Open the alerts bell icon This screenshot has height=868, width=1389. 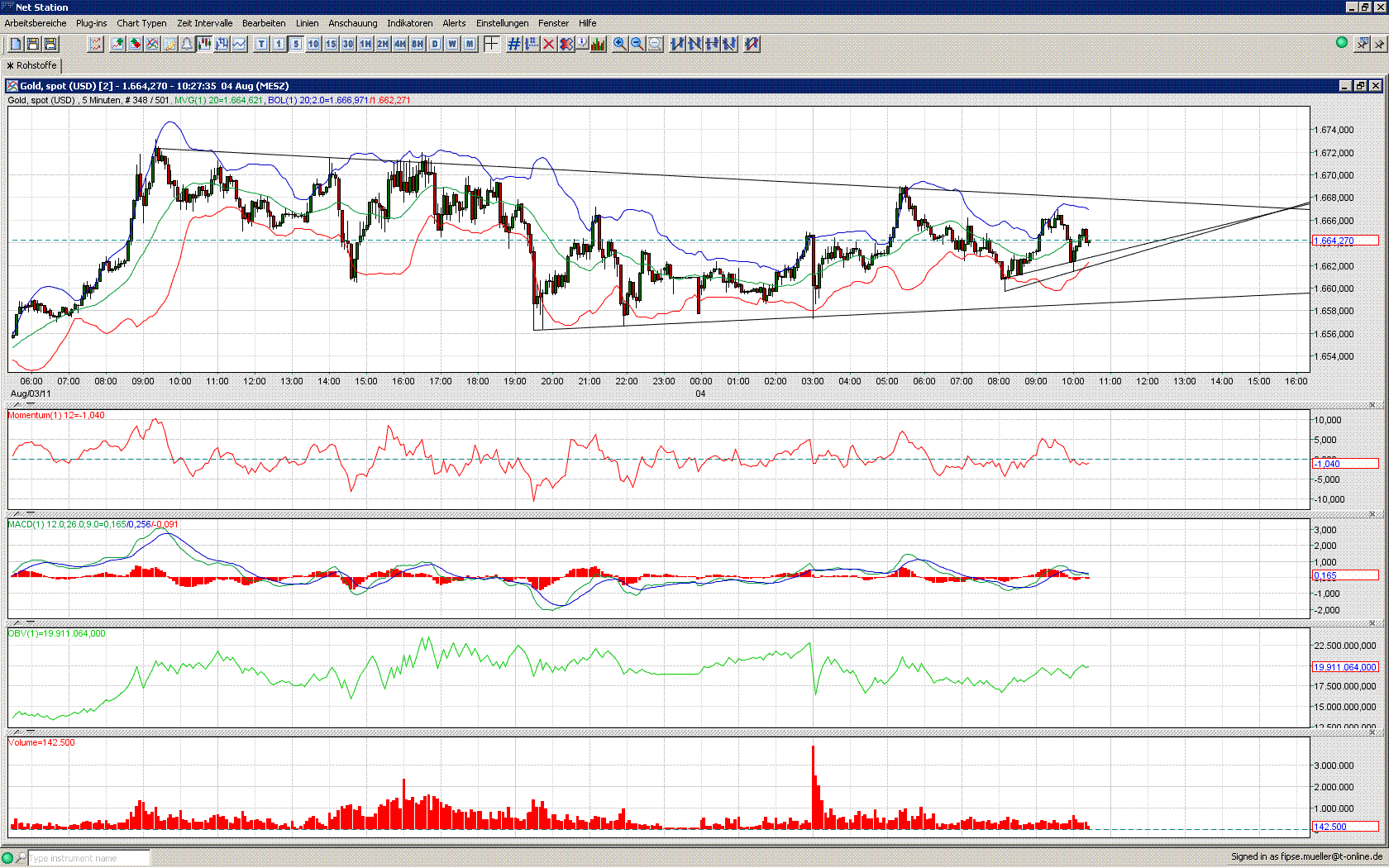pos(188,44)
